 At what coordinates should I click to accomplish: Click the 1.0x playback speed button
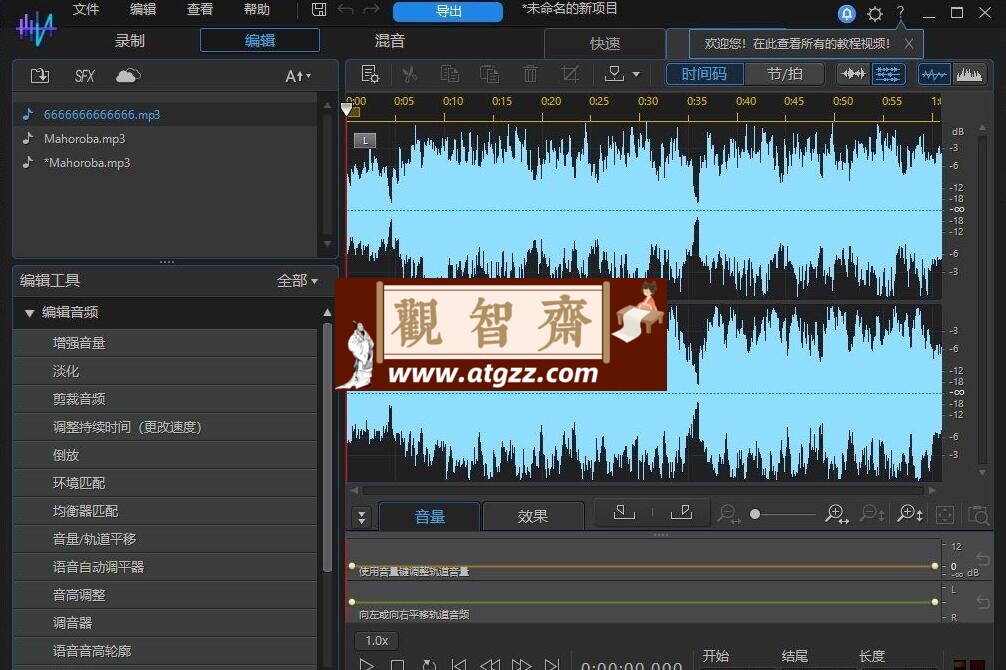pyautogui.click(x=377, y=640)
